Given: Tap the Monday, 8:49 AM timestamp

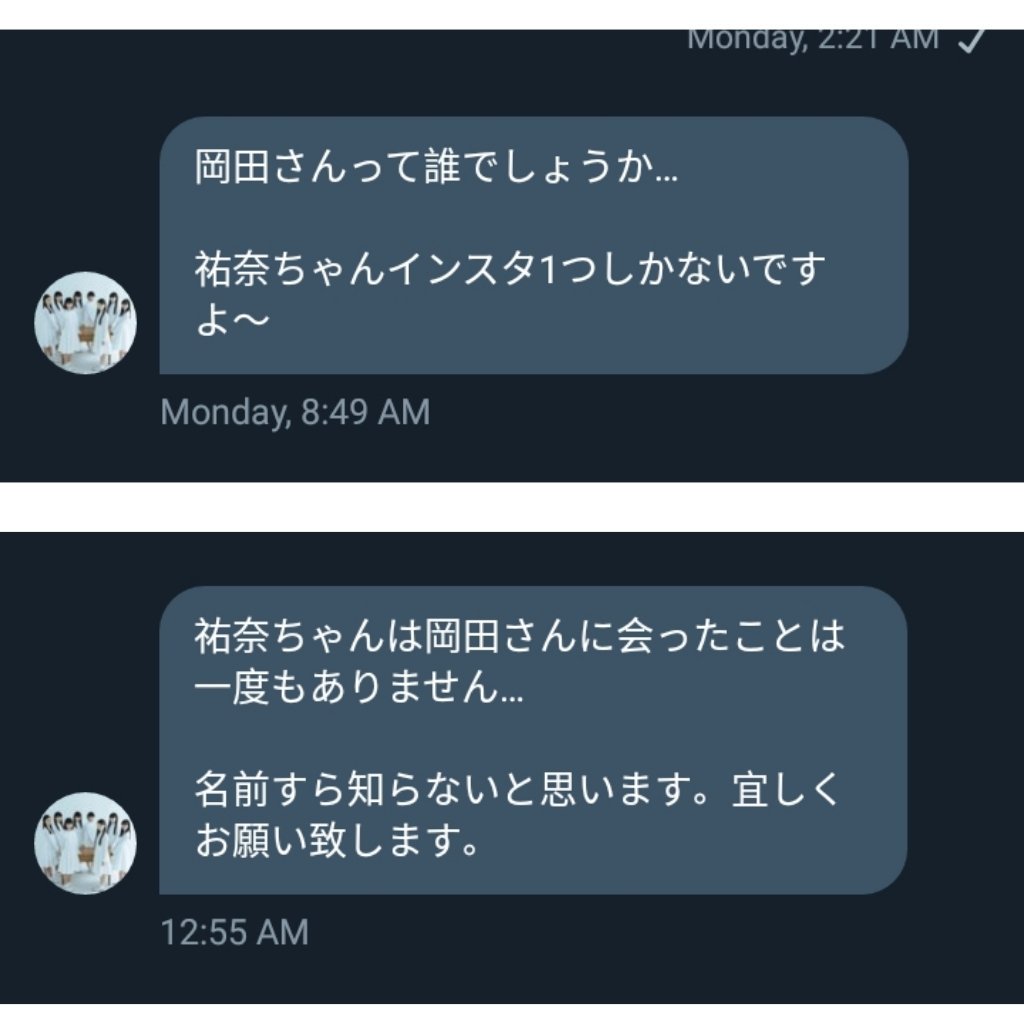Looking at the screenshot, I should [x=295, y=413].
